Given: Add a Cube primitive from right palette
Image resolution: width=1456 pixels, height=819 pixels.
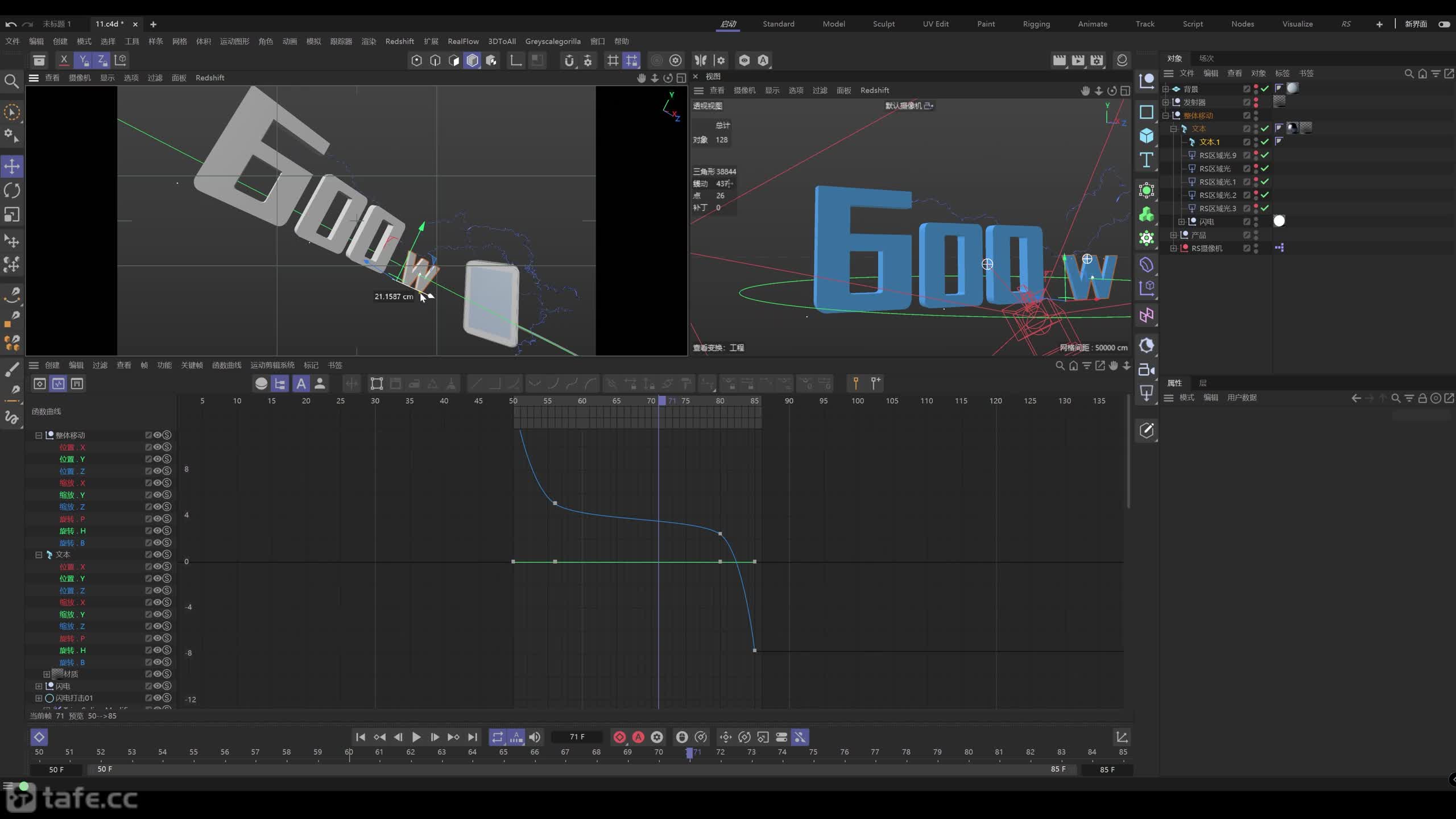Looking at the screenshot, I should (1146, 135).
